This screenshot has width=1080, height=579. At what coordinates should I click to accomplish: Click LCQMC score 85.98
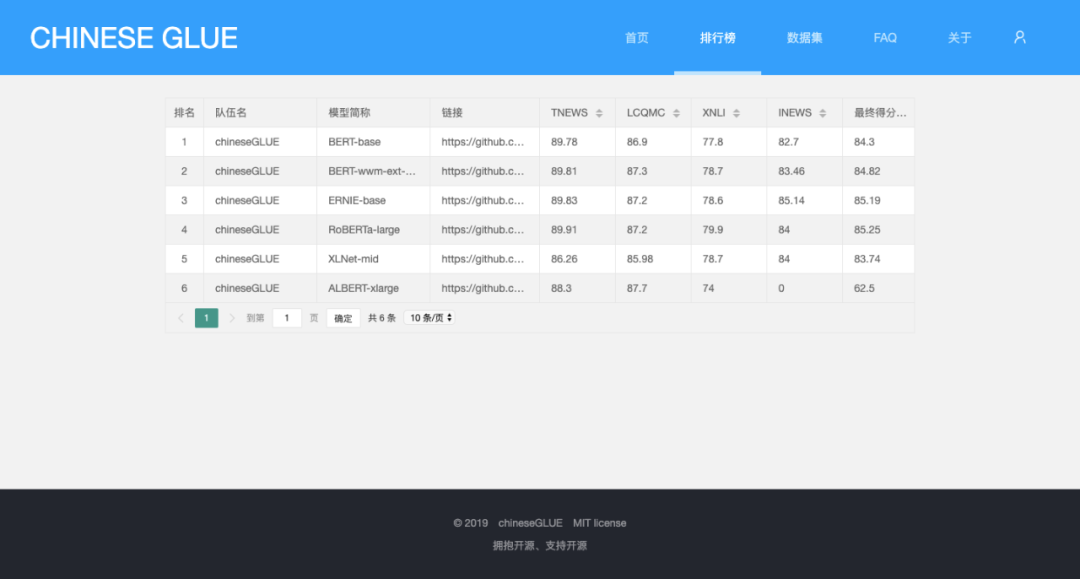[x=640, y=259]
